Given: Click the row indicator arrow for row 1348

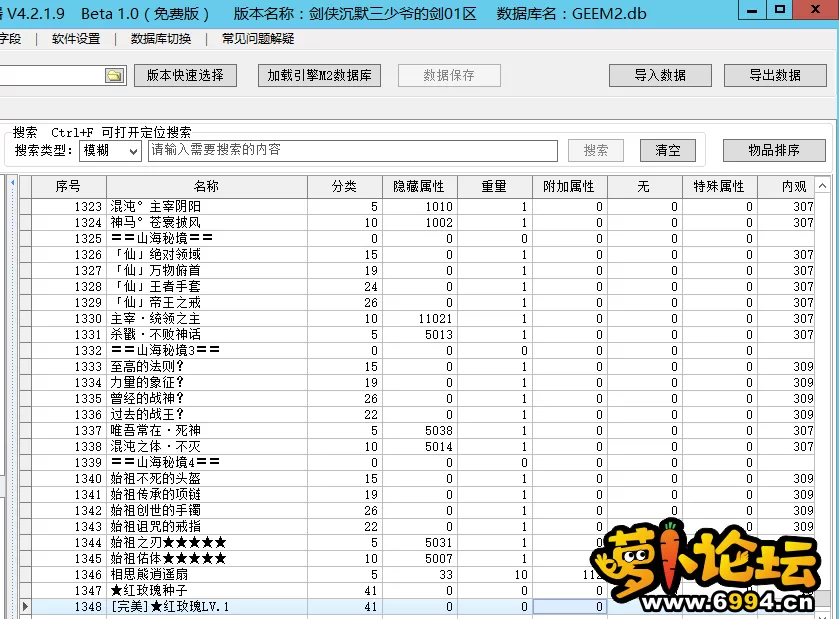Looking at the screenshot, I should click(x=25, y=607).
